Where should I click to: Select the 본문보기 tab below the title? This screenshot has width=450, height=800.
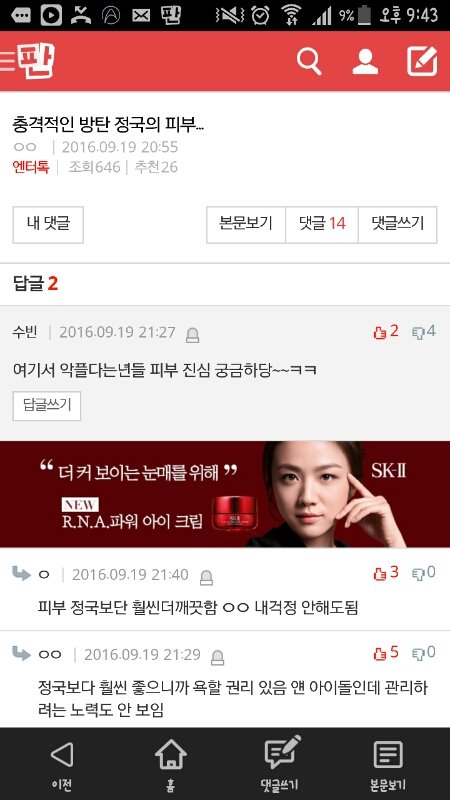[246, 224]
